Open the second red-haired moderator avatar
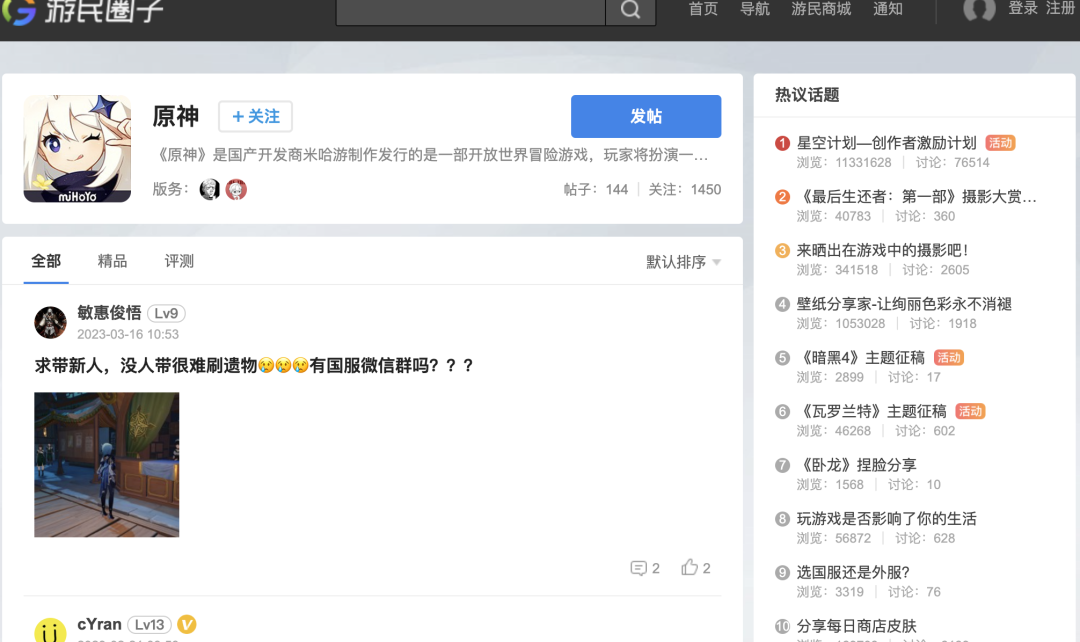 click(x=236, y=189)
